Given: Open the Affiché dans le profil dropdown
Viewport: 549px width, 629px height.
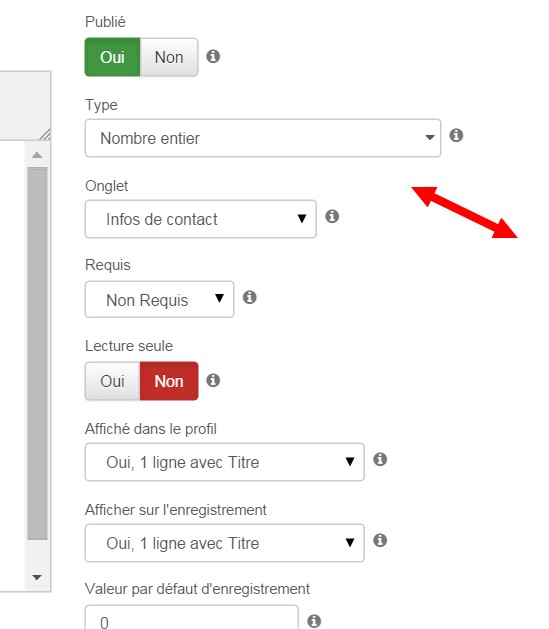Looking at the screenshot, I should 225,462.
